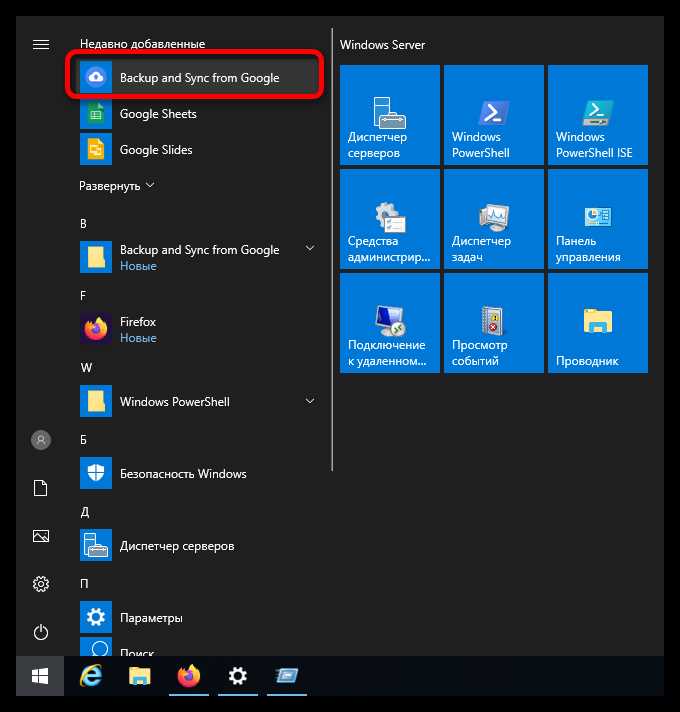Launch Google Sheets from recently added

196,114
